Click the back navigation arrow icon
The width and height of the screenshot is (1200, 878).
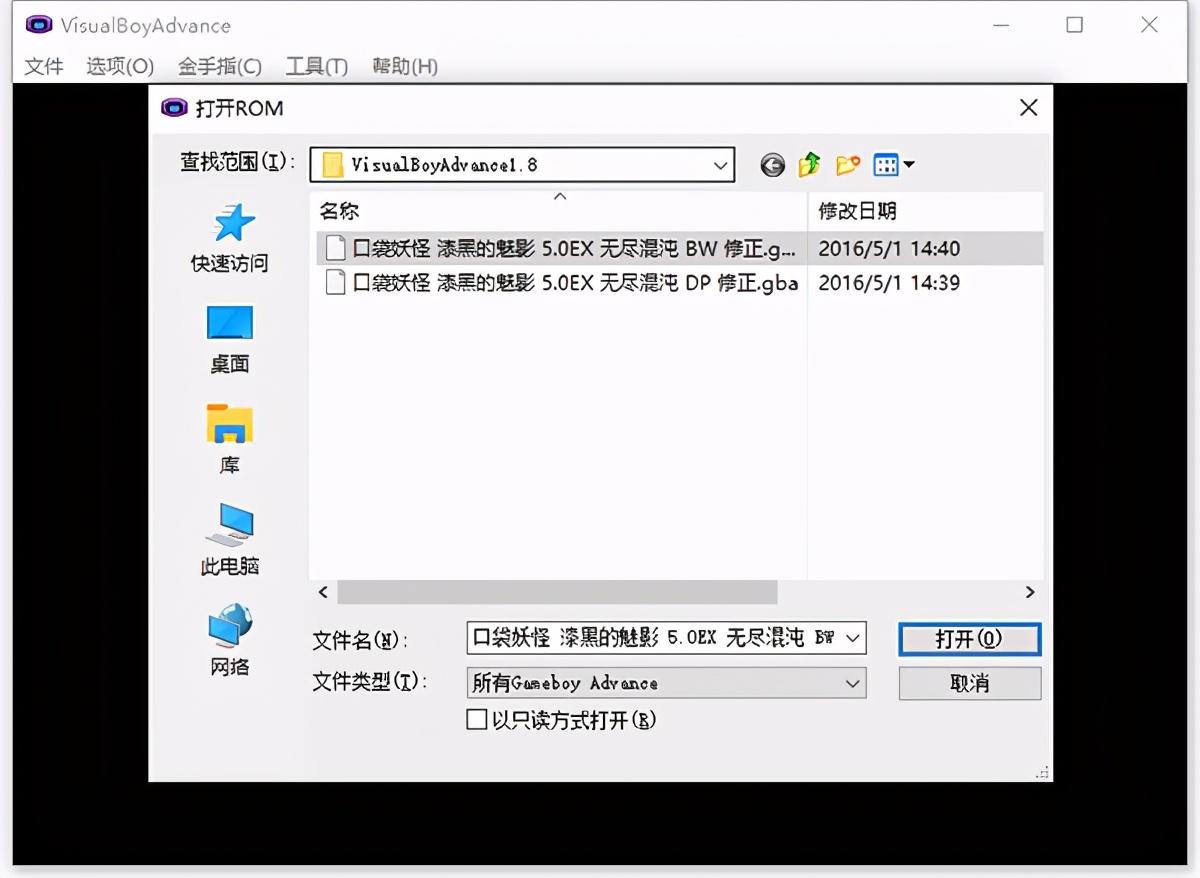pos(772,166)
